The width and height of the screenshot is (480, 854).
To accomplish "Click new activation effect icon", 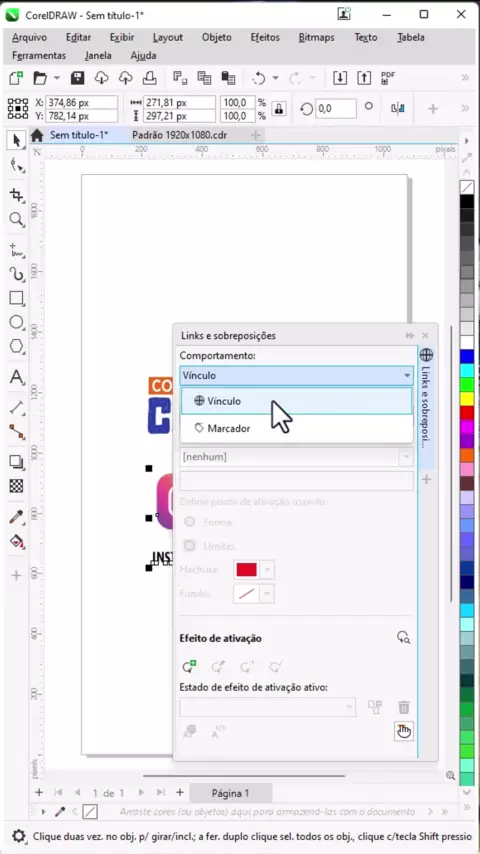I will (x=189, y=666).
